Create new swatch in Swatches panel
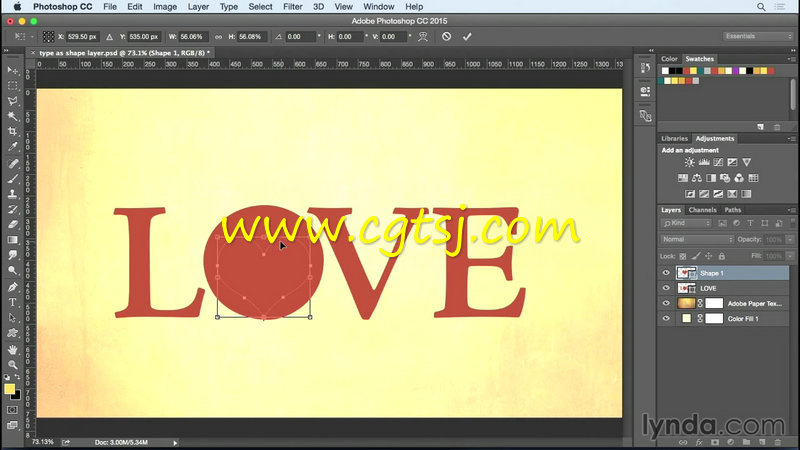The image size is (800, 450). [761, 127]
